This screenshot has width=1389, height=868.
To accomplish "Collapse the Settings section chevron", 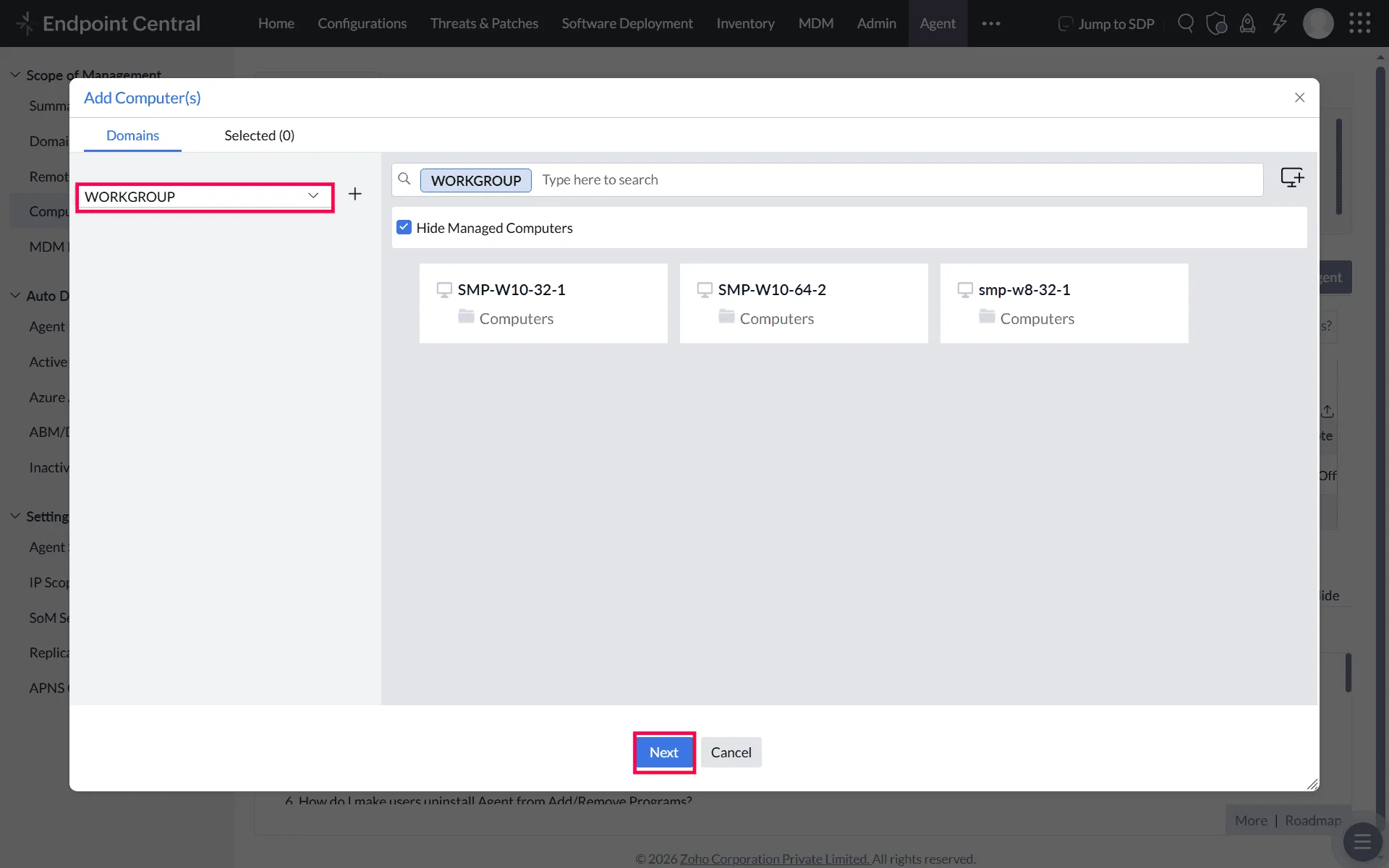I will [15, 516].
